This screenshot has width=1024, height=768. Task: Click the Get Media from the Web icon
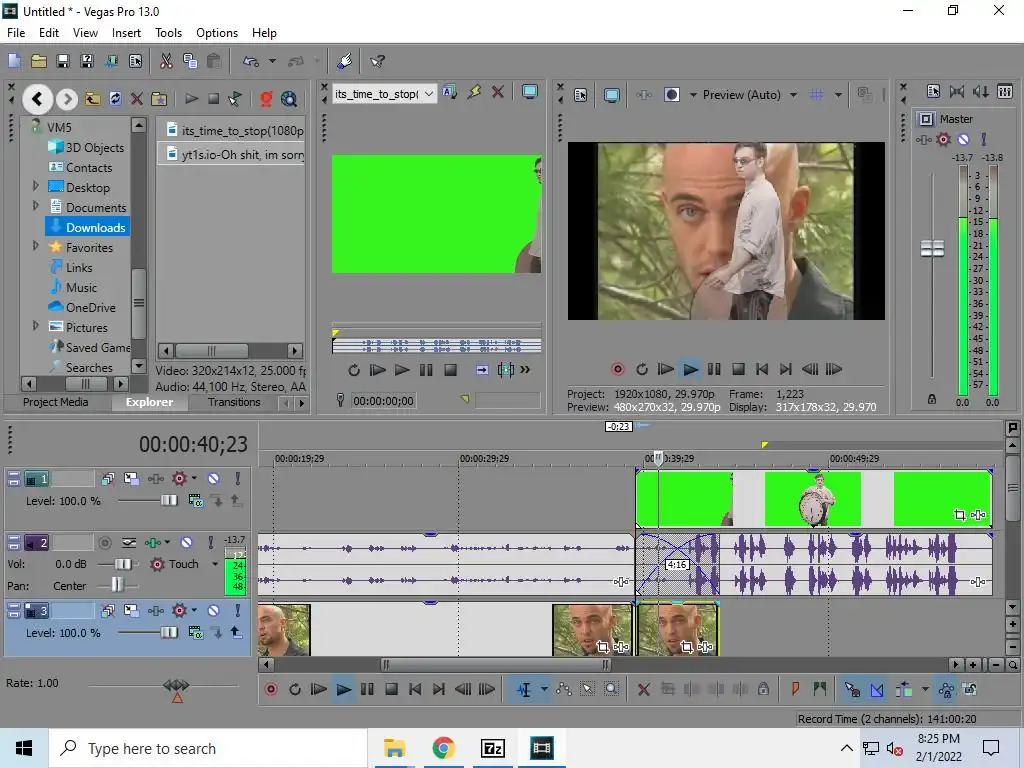pyautogui.click(x=289, y=99)
